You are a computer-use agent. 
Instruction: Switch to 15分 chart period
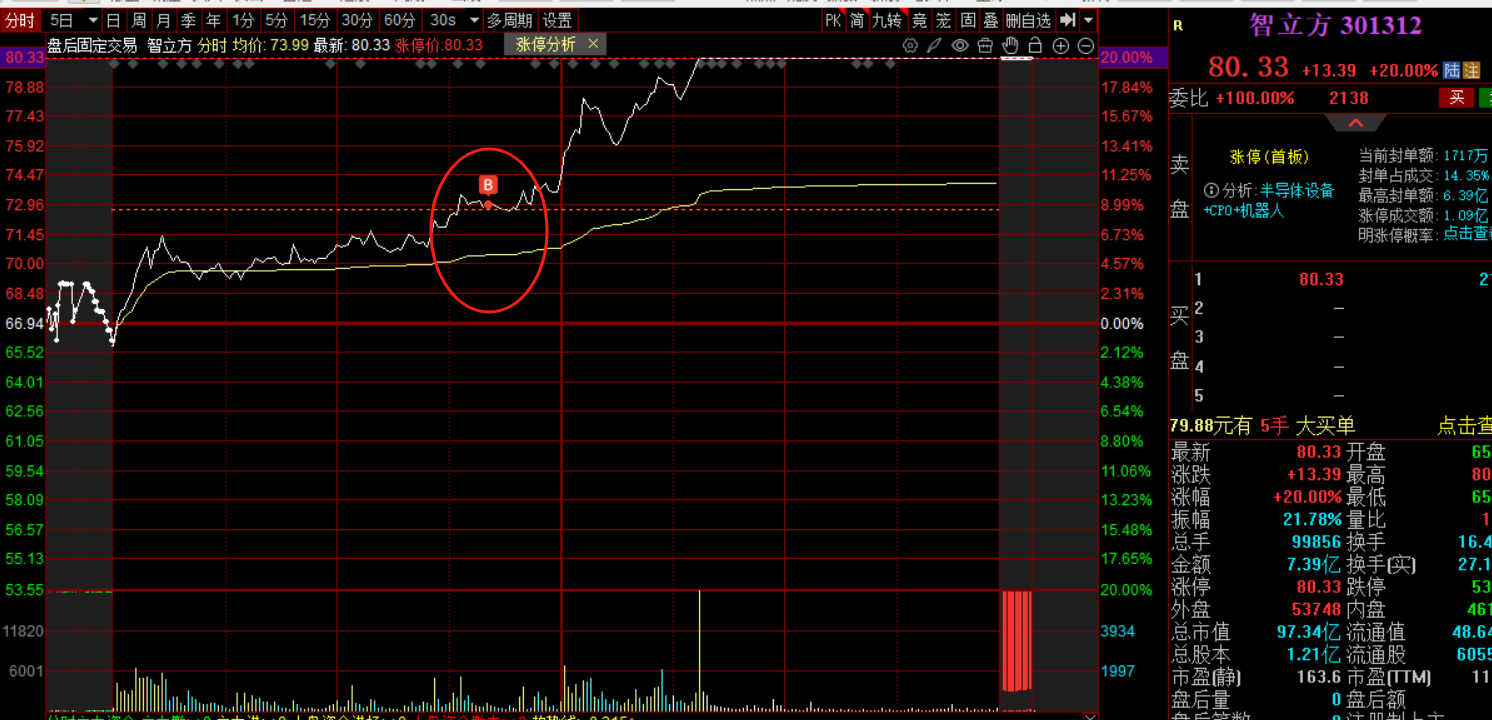tap(315, 20)
